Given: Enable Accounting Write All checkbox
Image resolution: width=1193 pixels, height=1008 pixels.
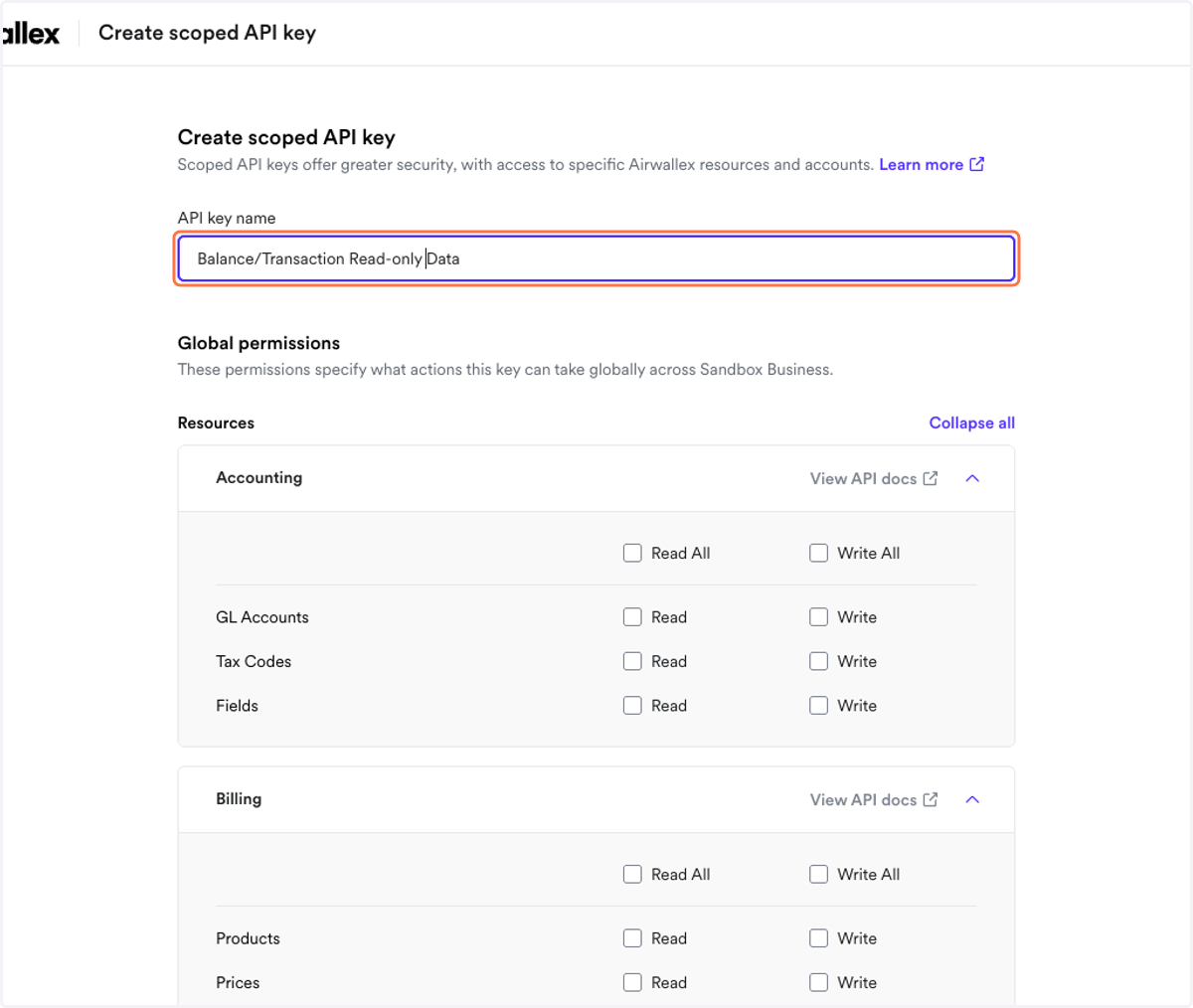Looking at the screenshot, I should (818, 553).
